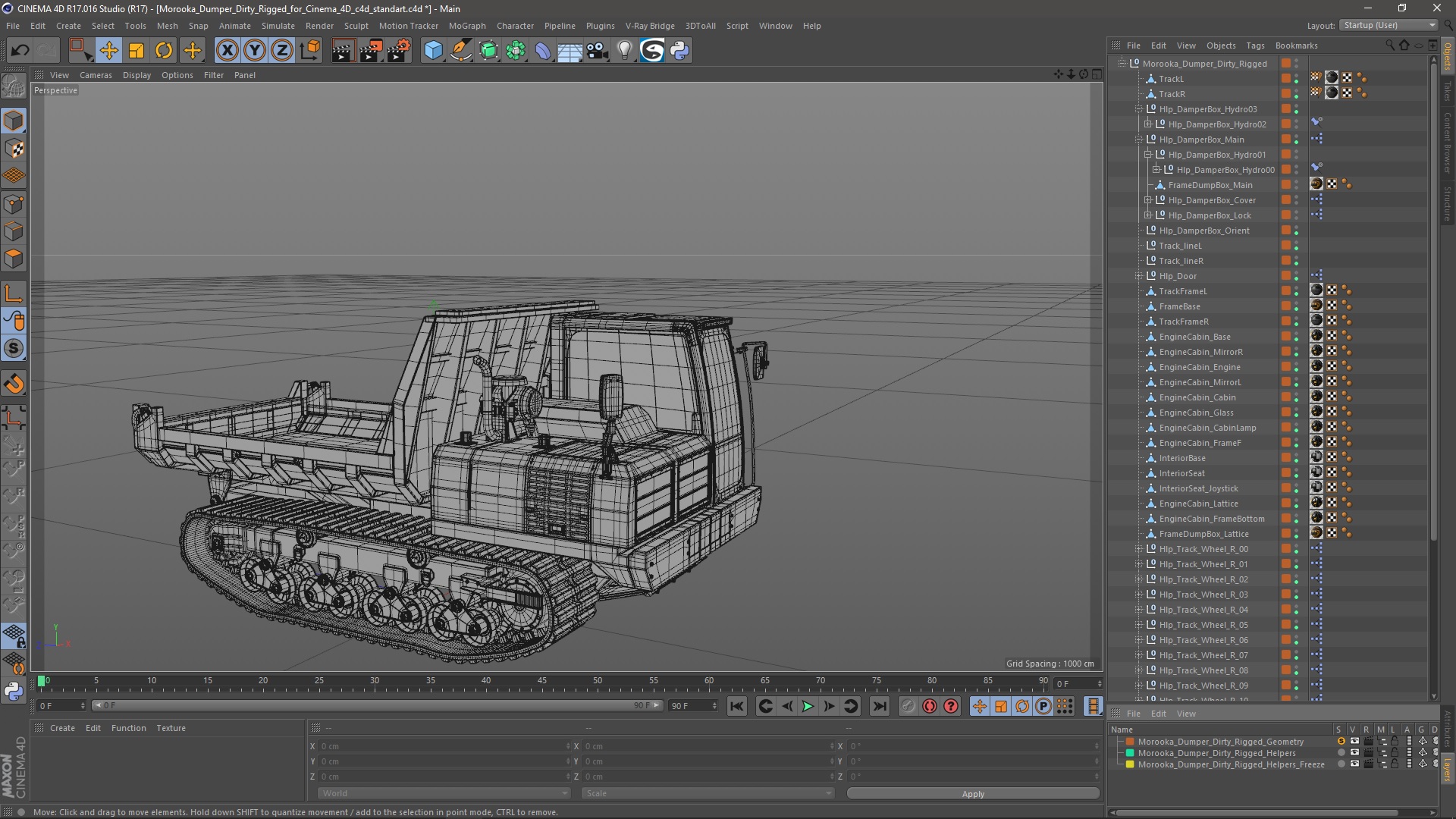Screen dimensions: 1456x819
Task: Go to end of timeline
Action: [879, 706]
